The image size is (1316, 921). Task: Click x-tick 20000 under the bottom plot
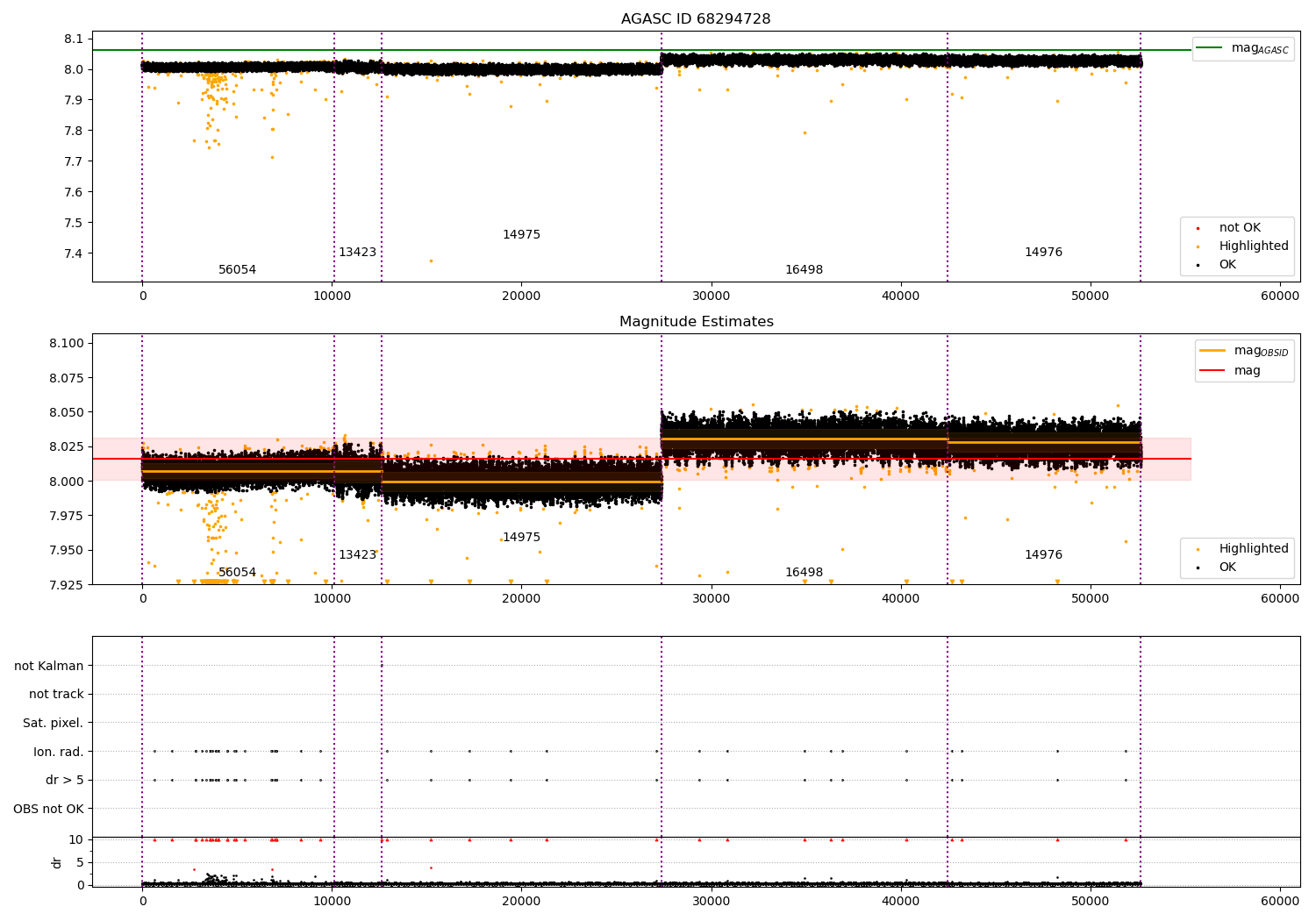[521, 900]
